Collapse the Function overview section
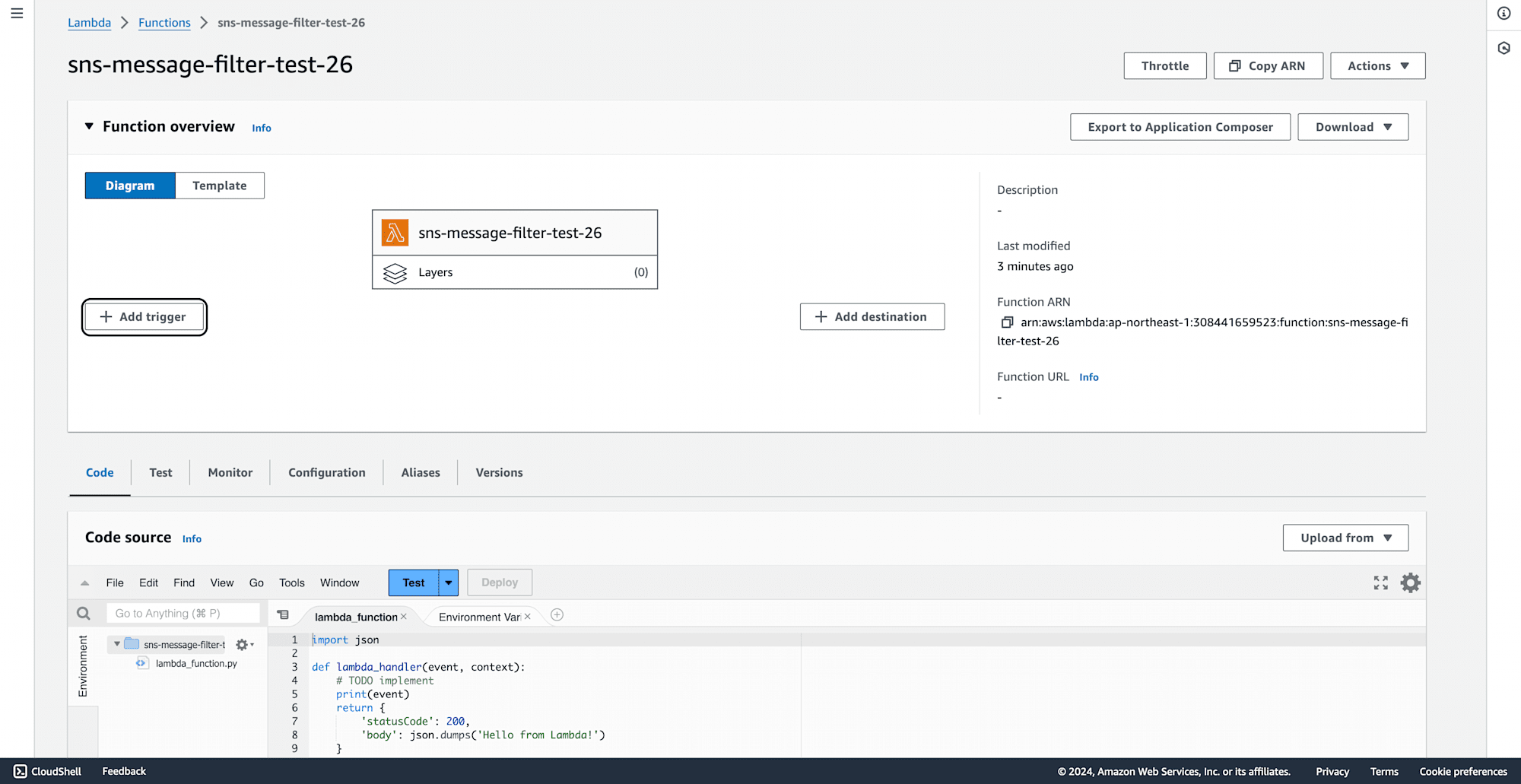1521x784 pixels. coord(89,126)
